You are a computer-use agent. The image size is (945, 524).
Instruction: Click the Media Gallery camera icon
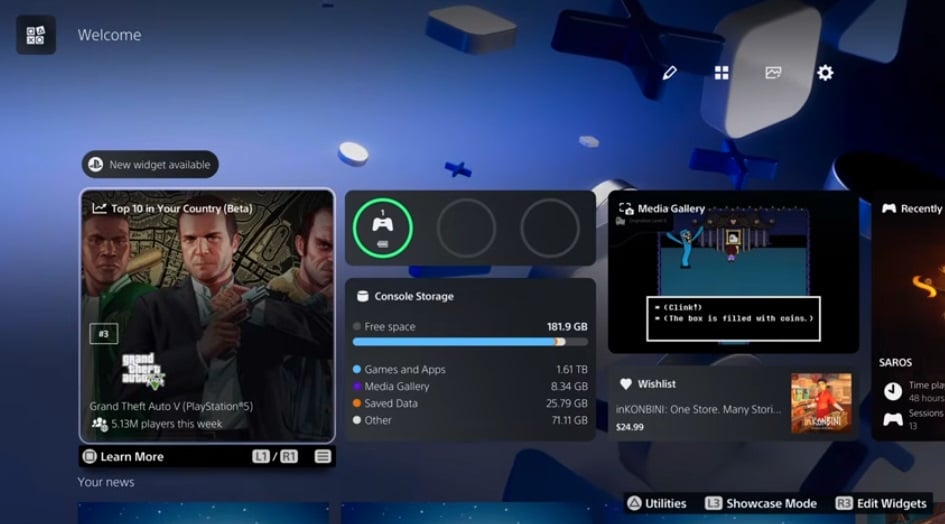coord(626,209)
